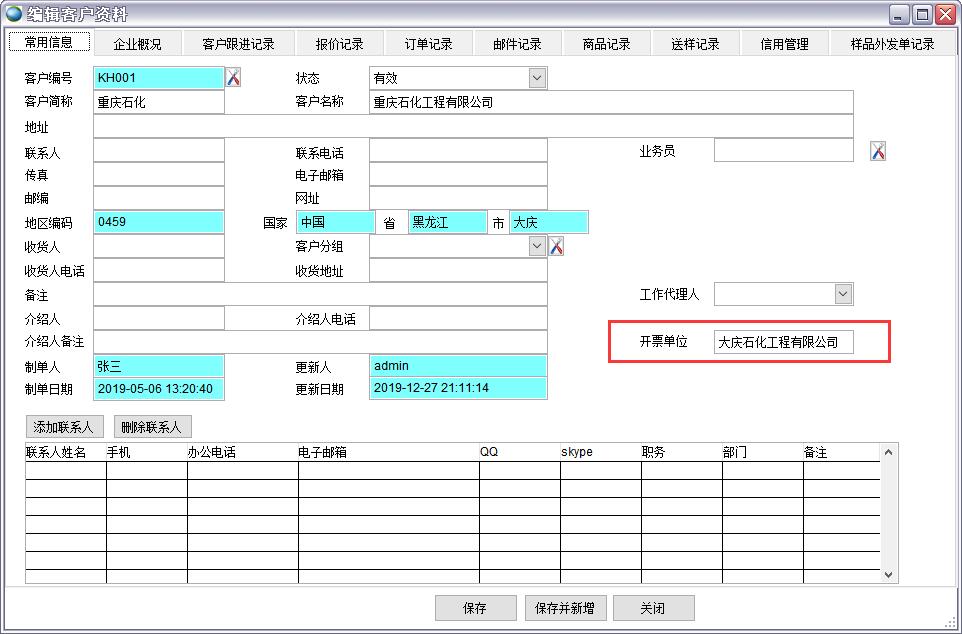Click the 删除联系人 button
The image size is (962, 634).
pos(152,426)
